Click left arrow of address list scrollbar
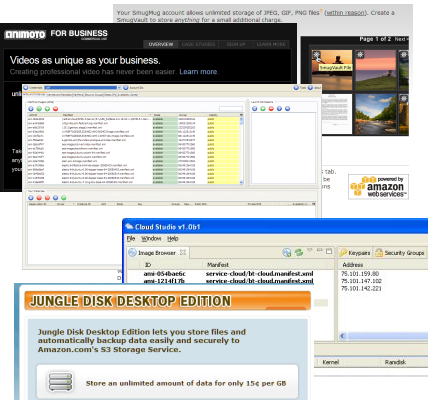 coord(342,336)
